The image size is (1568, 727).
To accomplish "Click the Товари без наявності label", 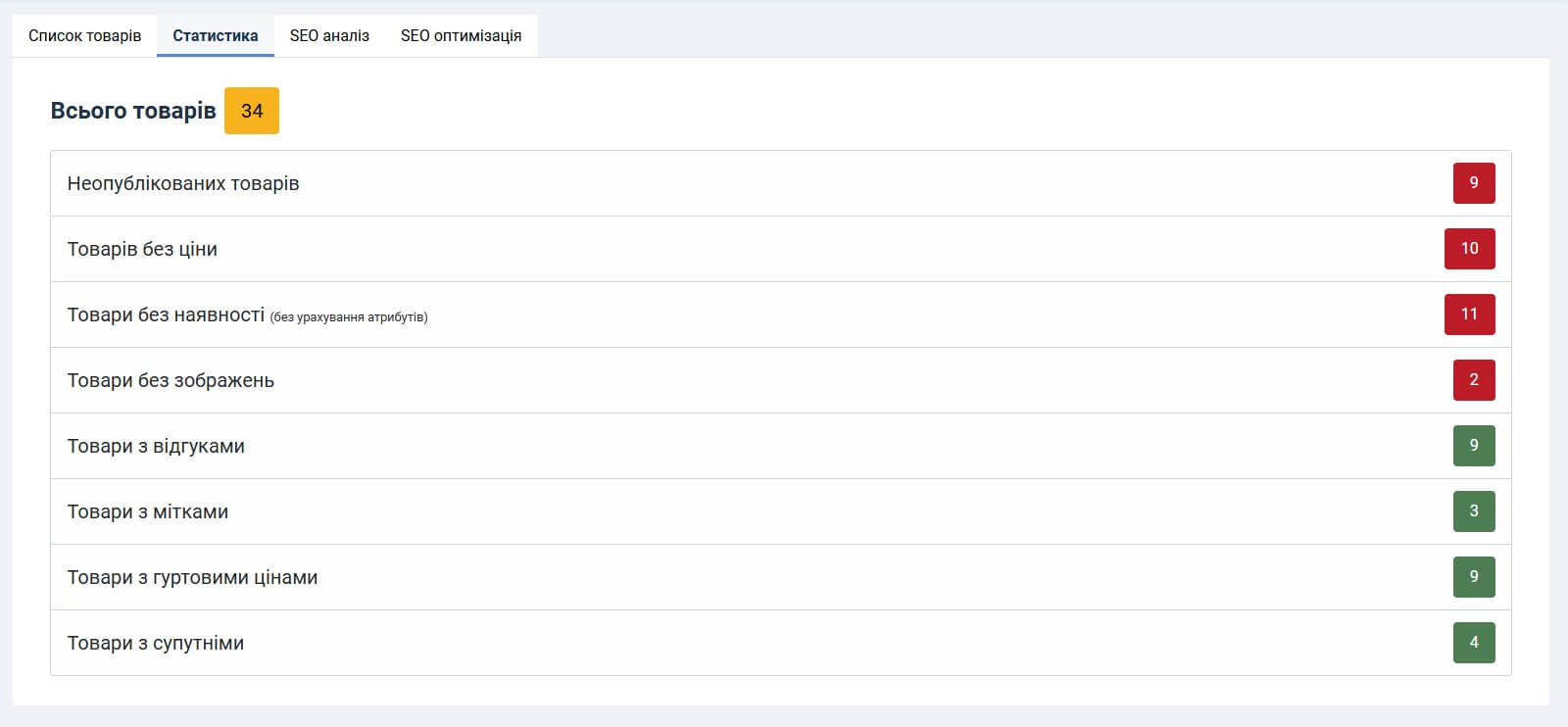I will pos(166,315).
